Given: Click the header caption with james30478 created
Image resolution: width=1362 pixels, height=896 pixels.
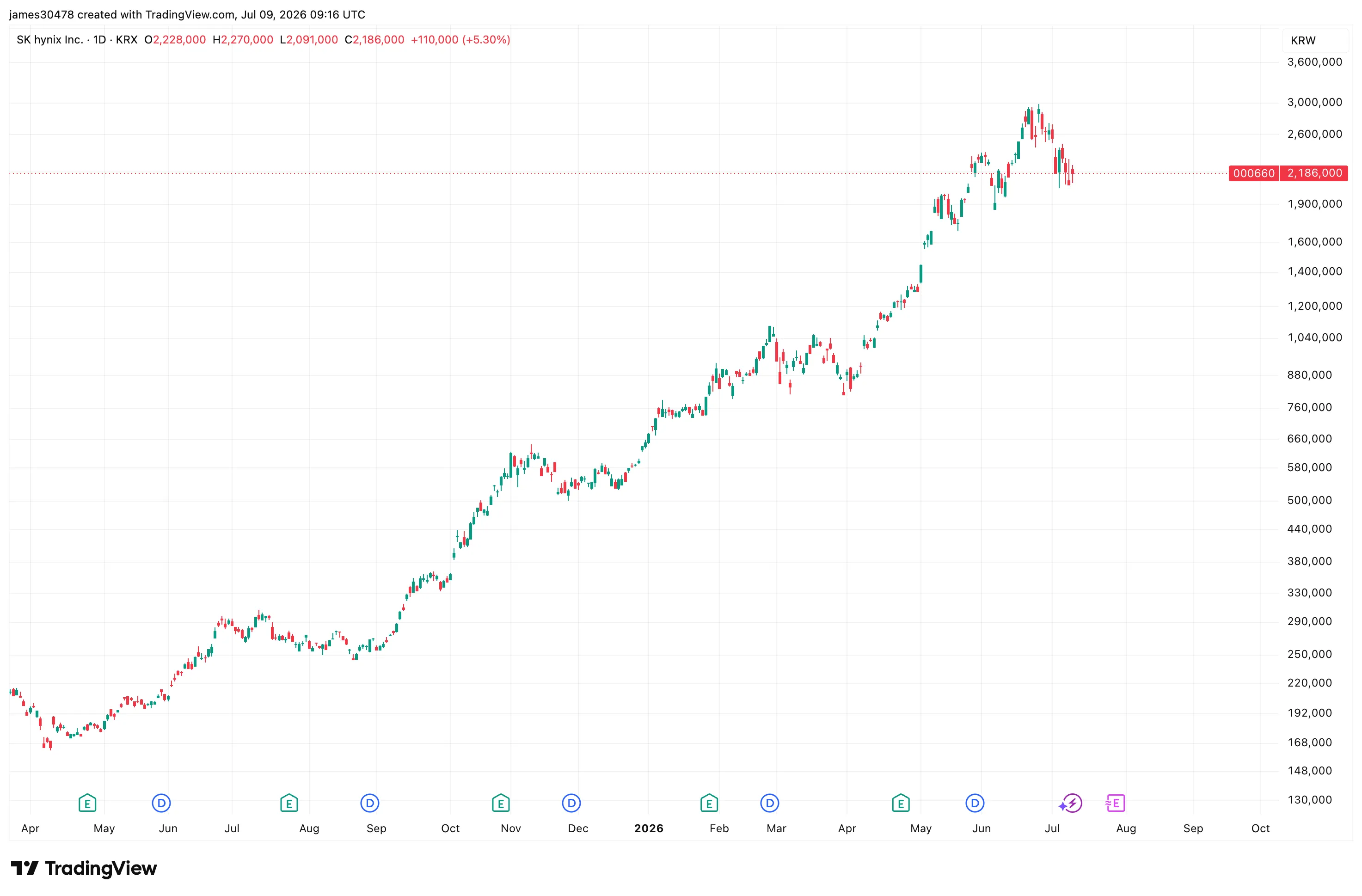Looking at the screenshot, I should [x=187, y=14].
